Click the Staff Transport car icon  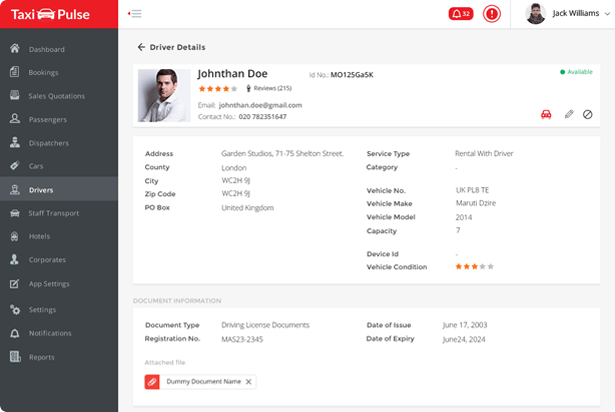pos(15,213)
